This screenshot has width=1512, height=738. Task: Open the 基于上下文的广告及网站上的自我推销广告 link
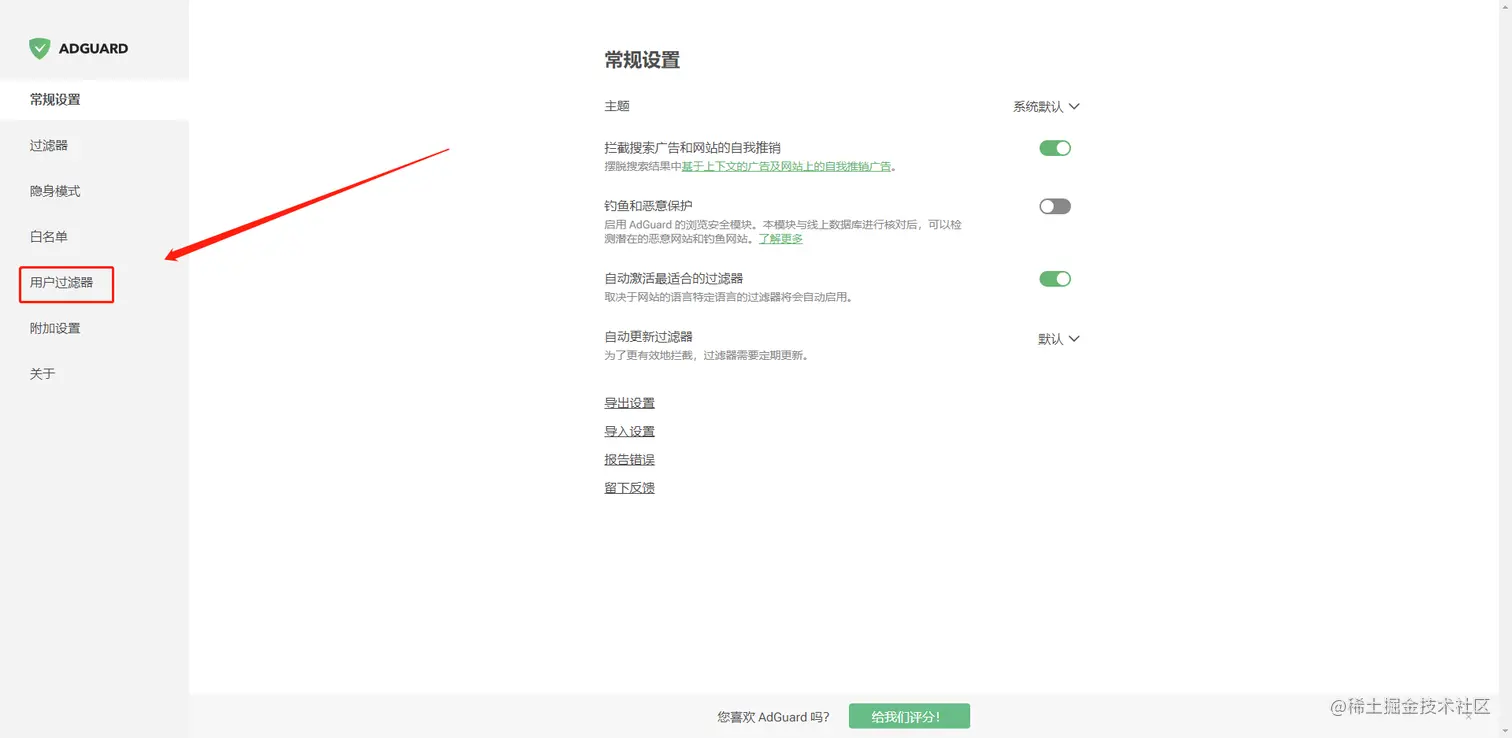(786, 167)
